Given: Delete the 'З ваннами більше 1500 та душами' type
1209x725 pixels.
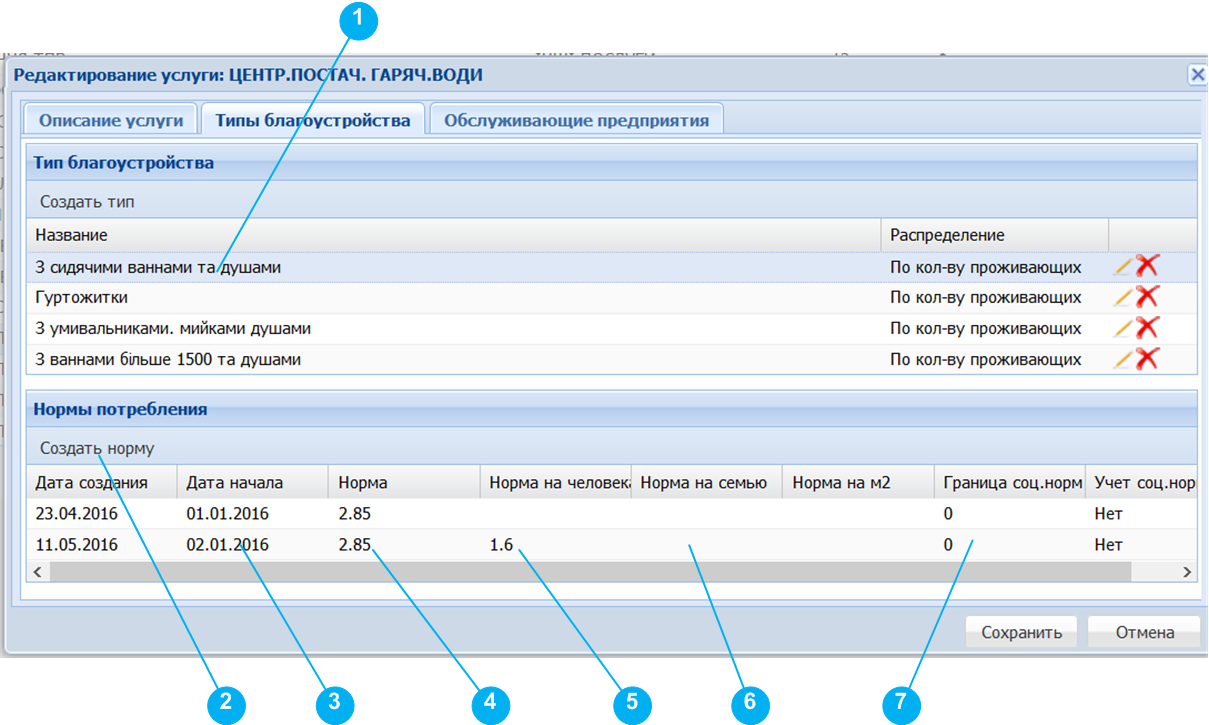Looking at the screenshot, I should tap(1147, 358).
